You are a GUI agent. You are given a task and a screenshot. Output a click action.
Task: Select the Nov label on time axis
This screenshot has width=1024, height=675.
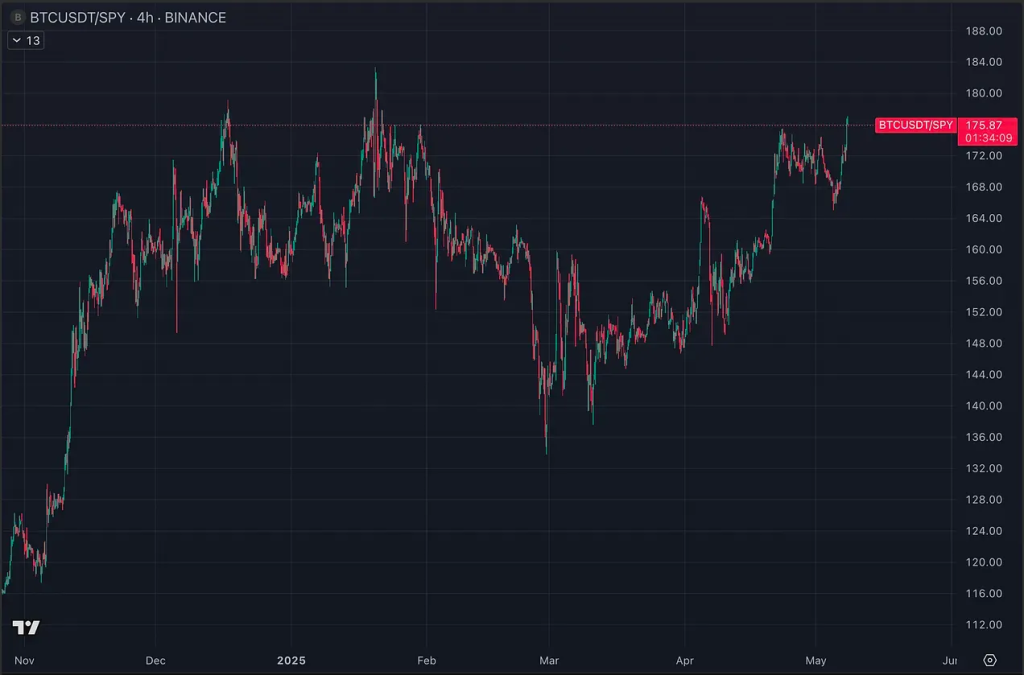(24, 660)
